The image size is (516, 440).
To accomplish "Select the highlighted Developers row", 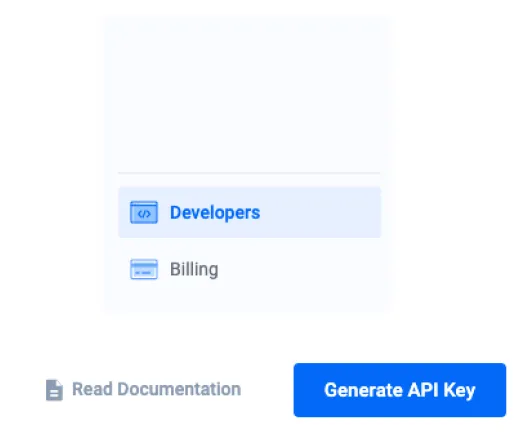I will 249,212.
